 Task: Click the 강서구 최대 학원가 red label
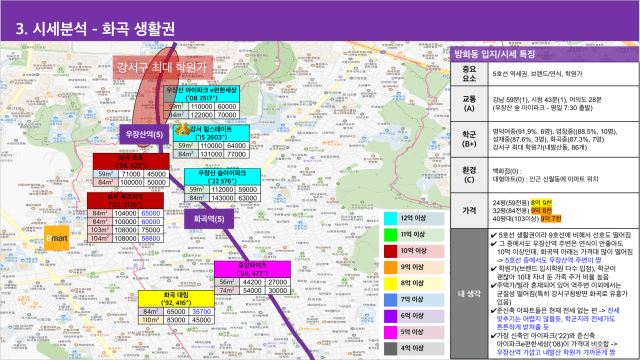click(162, 67)
